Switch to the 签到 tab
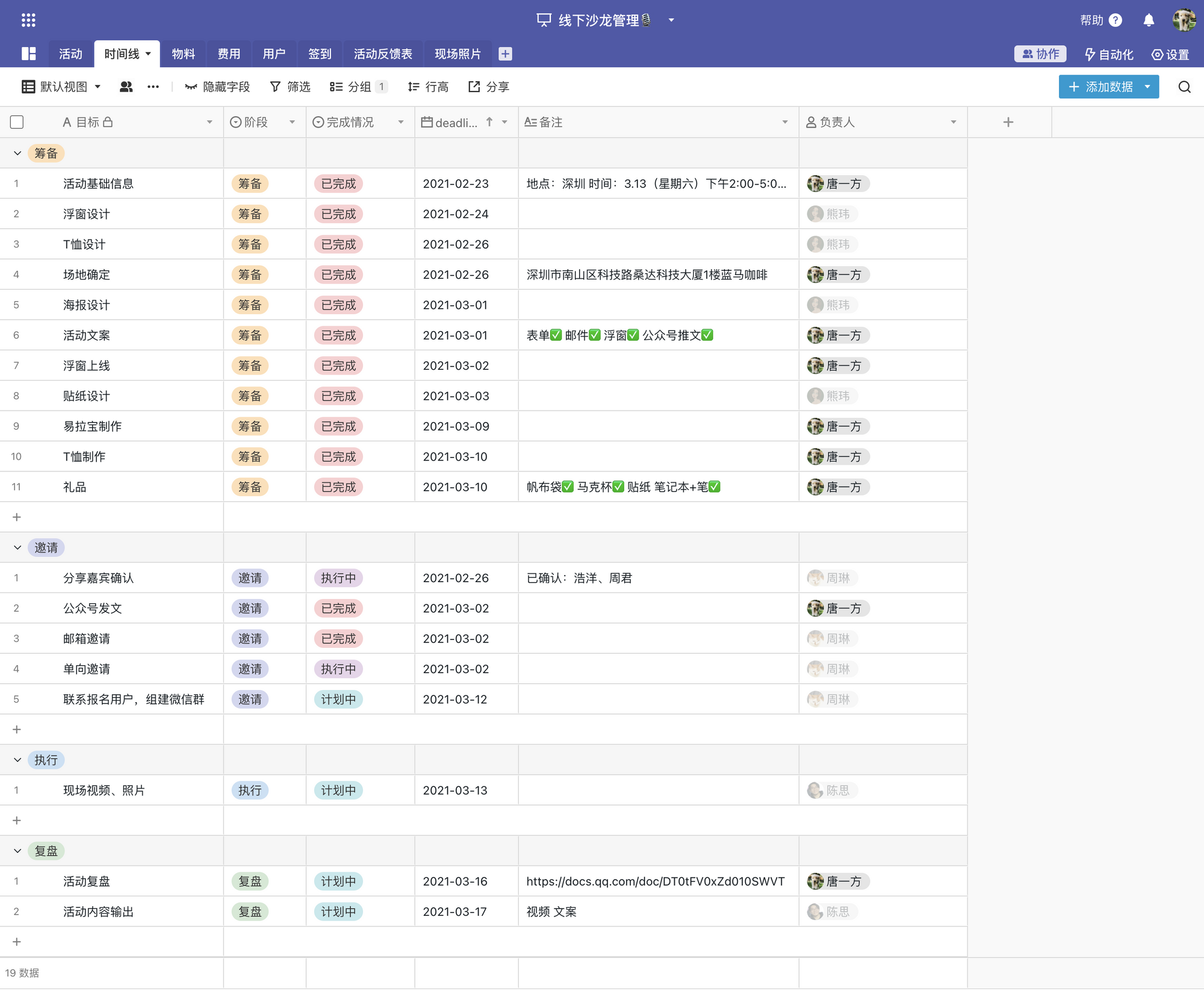 click(x=320, y=54)
